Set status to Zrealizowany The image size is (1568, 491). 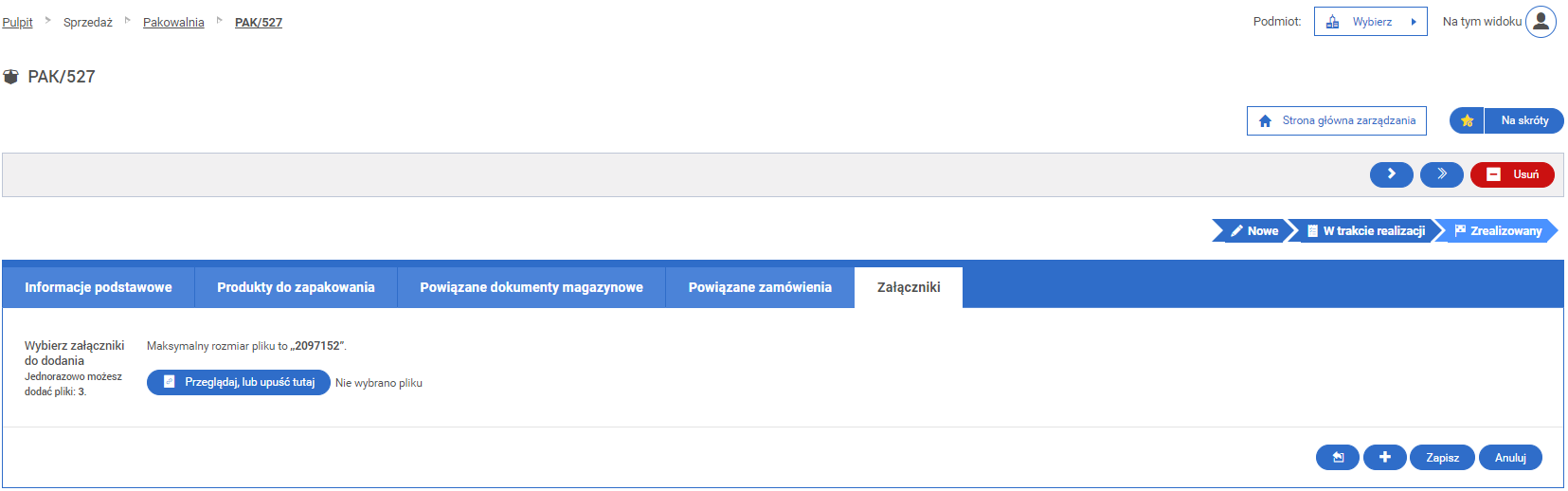click(1498, 231)
